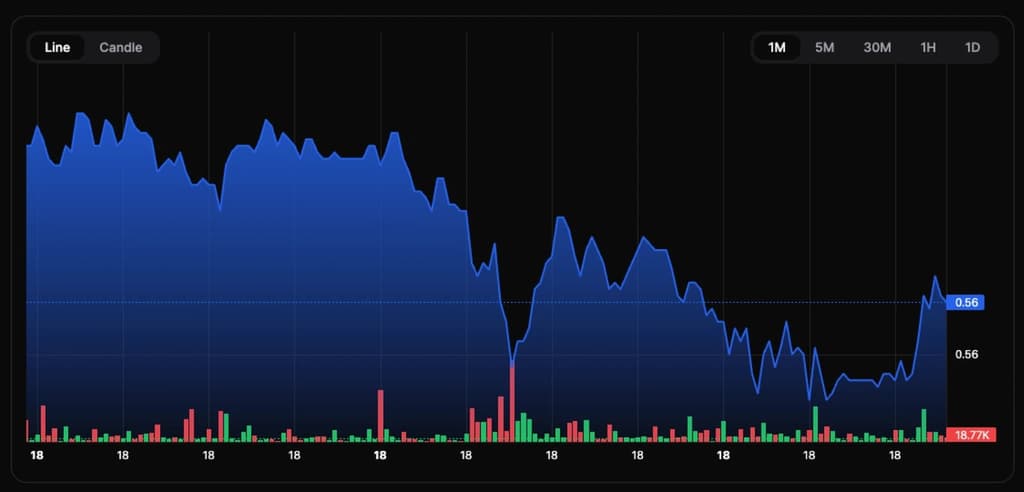Click the price line's final peak at right

[x=935, y=276]
